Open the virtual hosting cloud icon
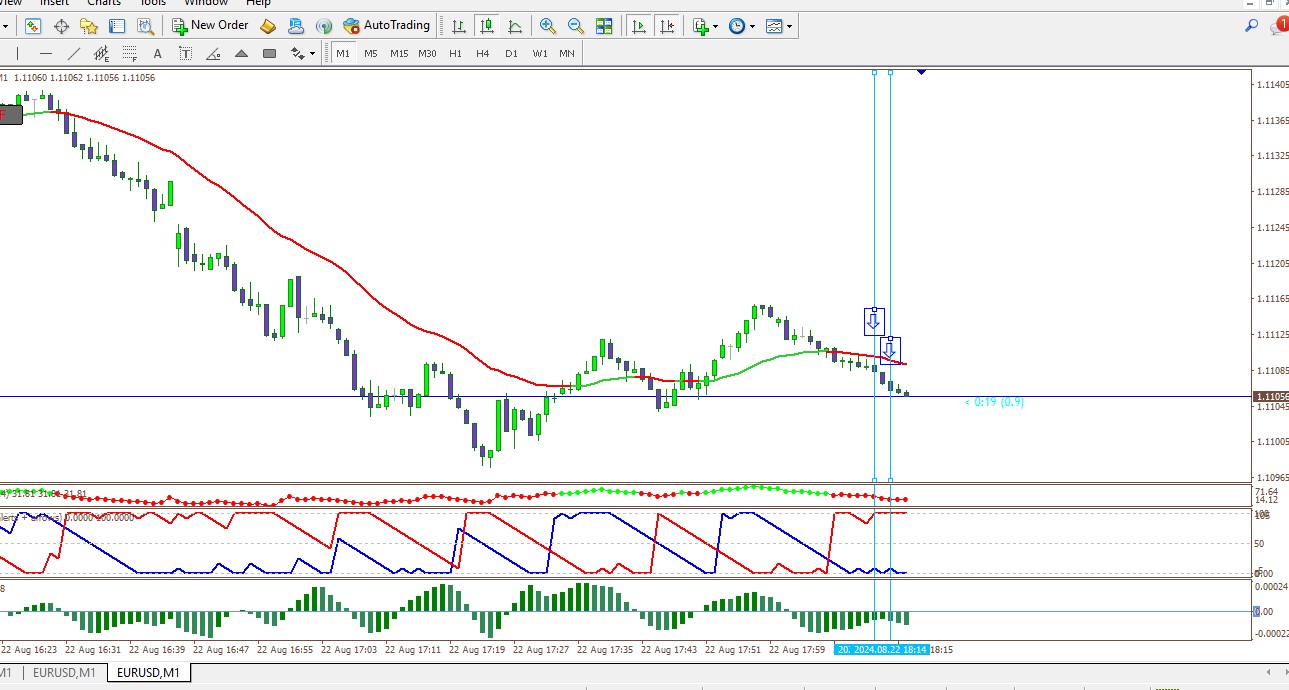The image size is (1289, 690). point(296,26)
